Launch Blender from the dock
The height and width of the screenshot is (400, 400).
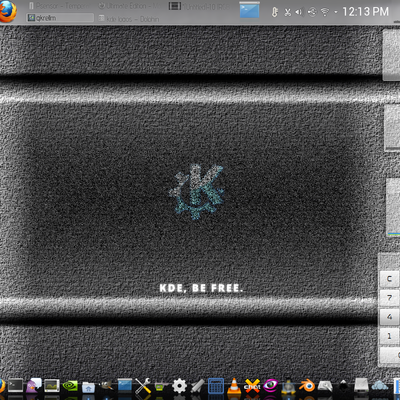(x=307, y=386)
